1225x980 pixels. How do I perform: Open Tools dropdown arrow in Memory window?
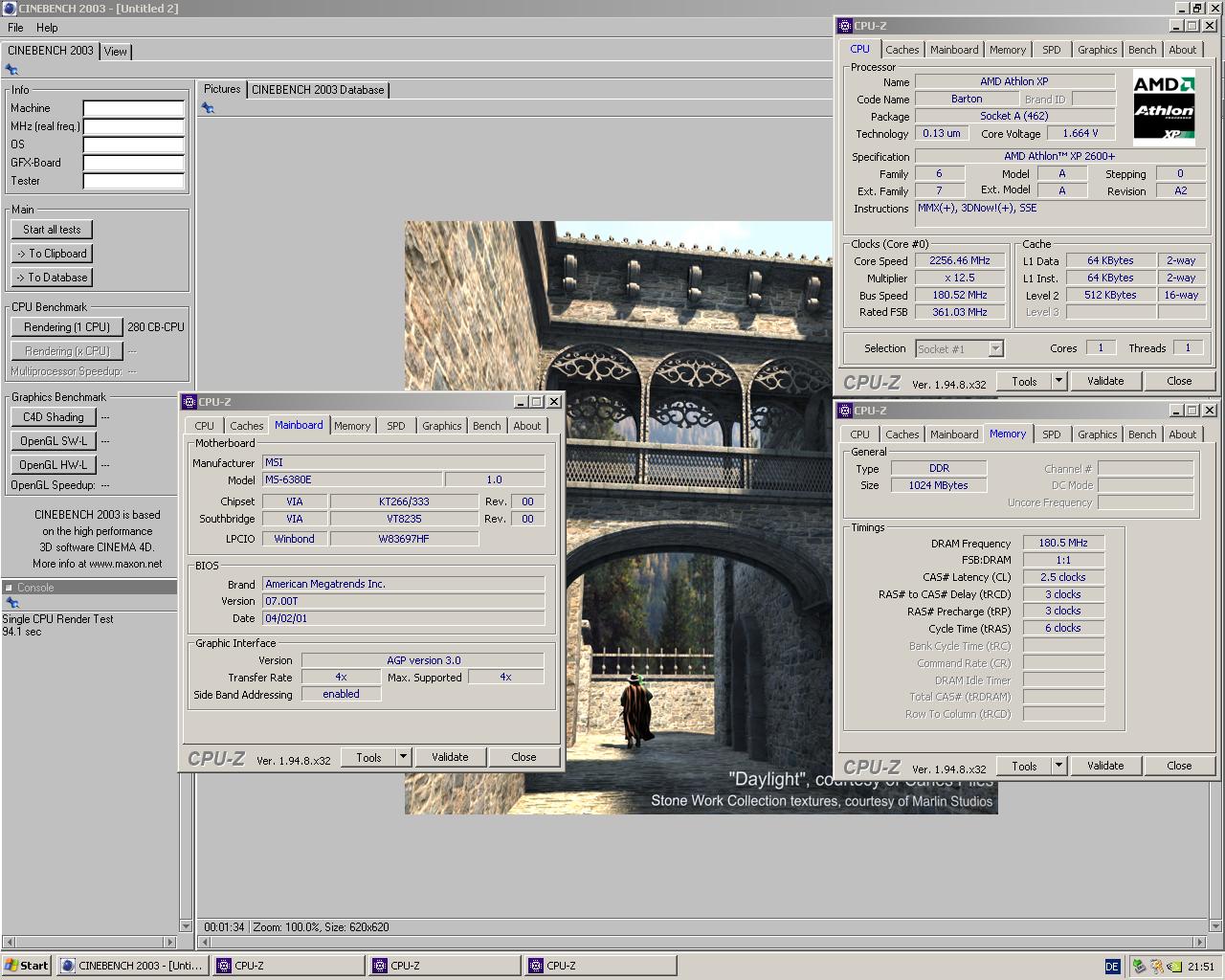pos(1058,766)
